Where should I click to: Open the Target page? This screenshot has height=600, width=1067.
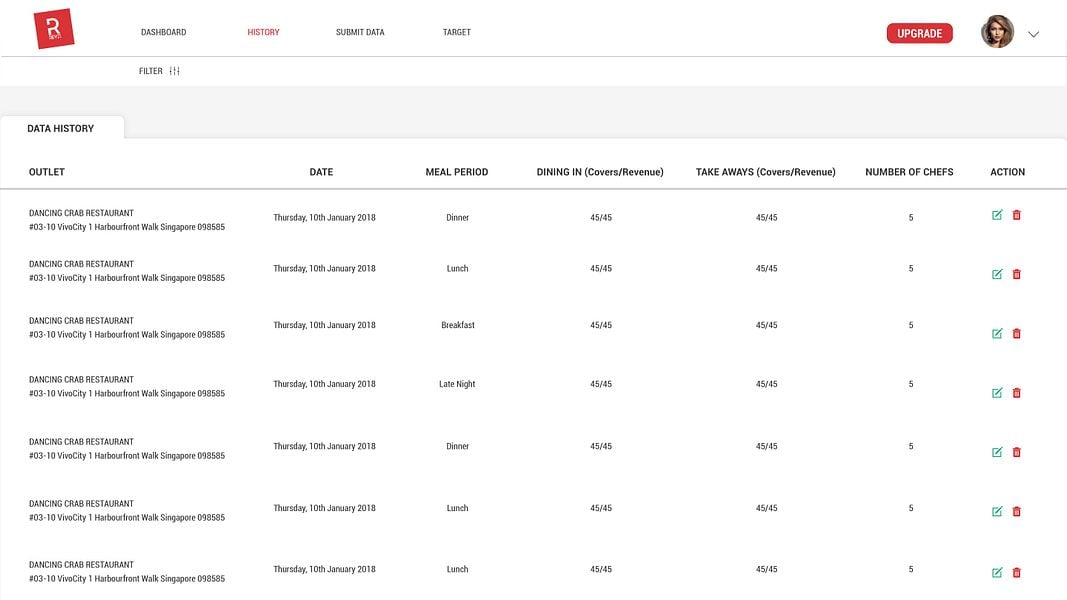457,32
